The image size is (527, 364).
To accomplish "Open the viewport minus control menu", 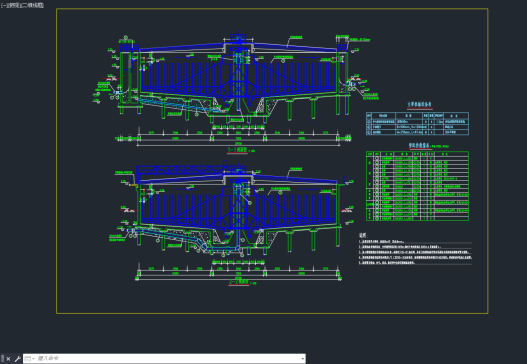I will click(3, 5).
